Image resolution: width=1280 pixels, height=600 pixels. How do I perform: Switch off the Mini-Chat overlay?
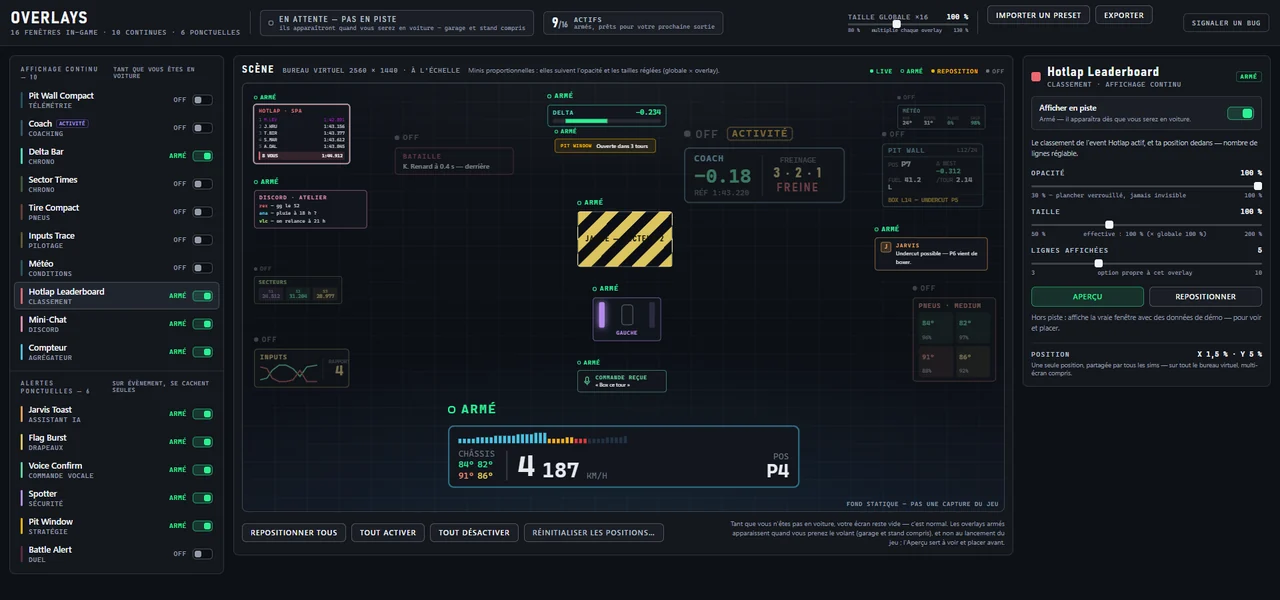pos(203,324)
